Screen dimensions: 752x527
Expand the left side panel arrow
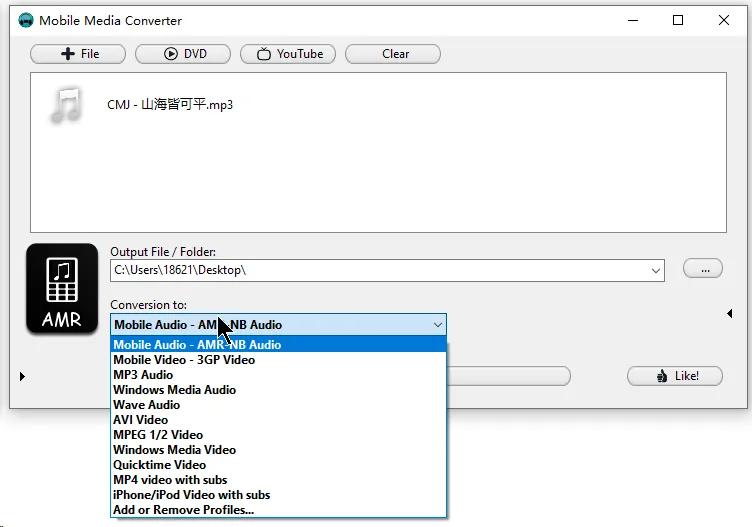(22, 376)
